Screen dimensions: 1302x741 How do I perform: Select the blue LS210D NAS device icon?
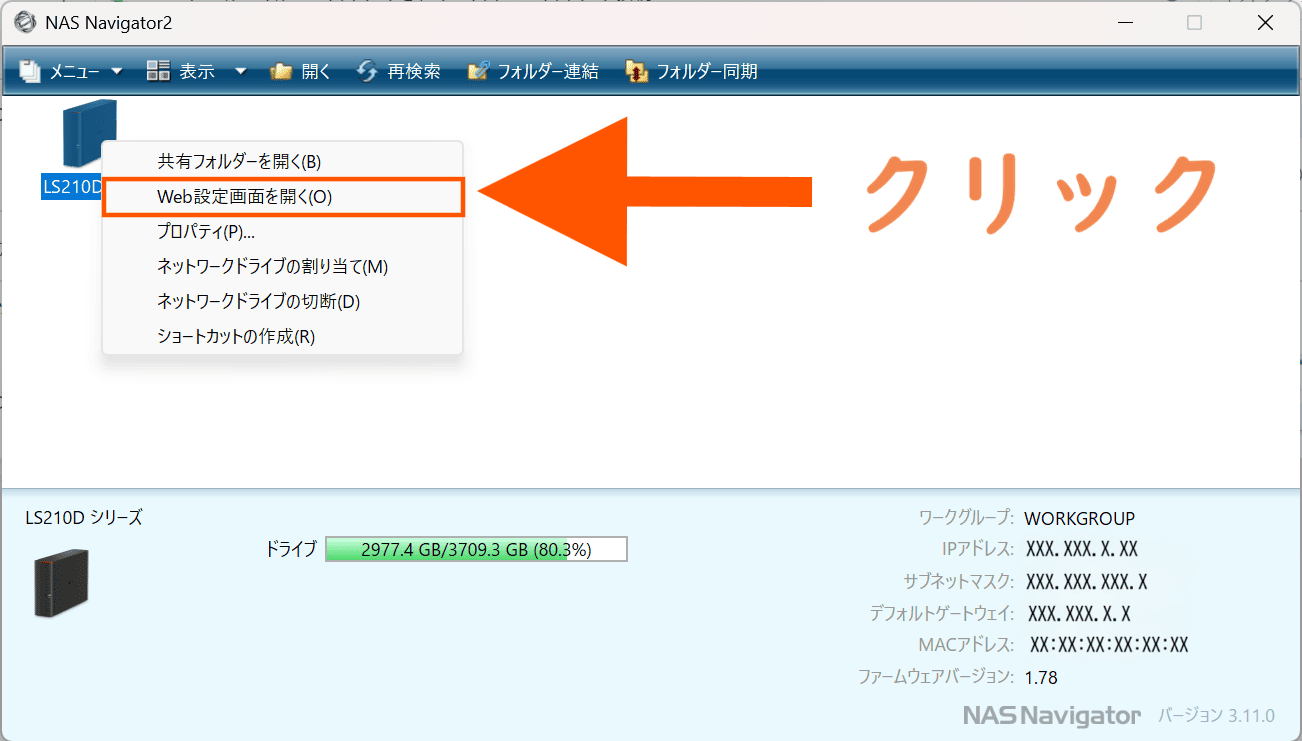pos(89,134)
